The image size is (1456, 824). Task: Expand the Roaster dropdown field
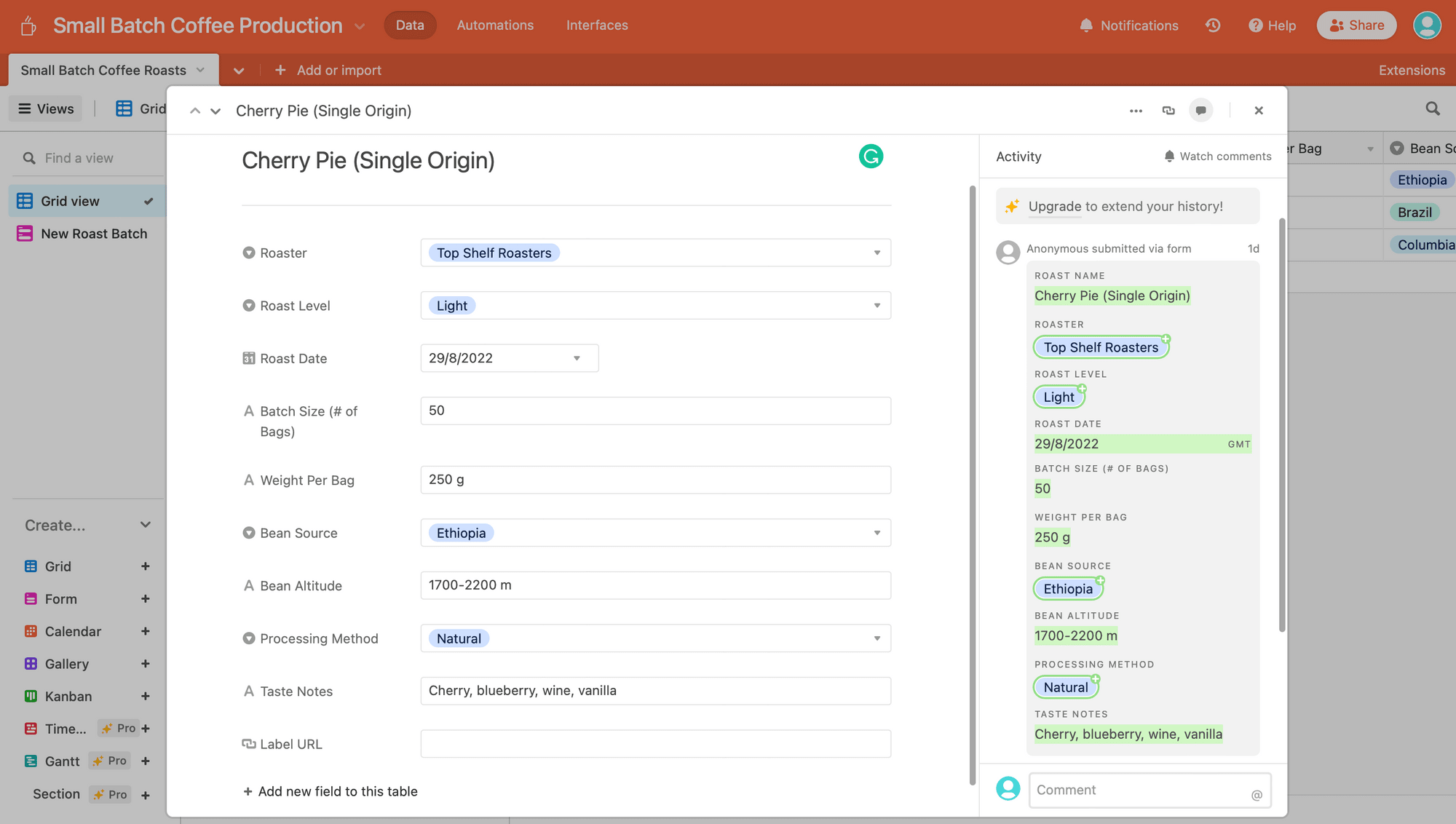coord(875,252)
